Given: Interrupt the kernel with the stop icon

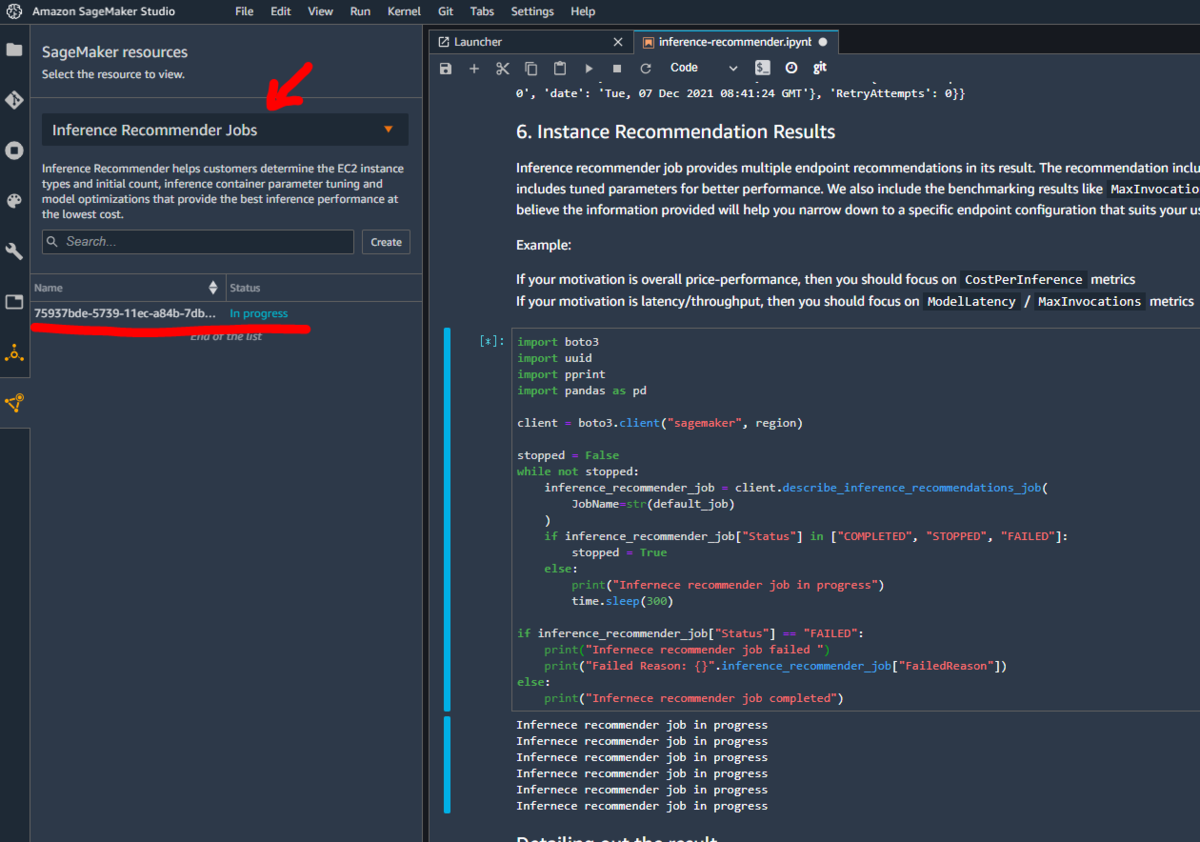Looking at the screenshot, I should (x=617, y=68).
